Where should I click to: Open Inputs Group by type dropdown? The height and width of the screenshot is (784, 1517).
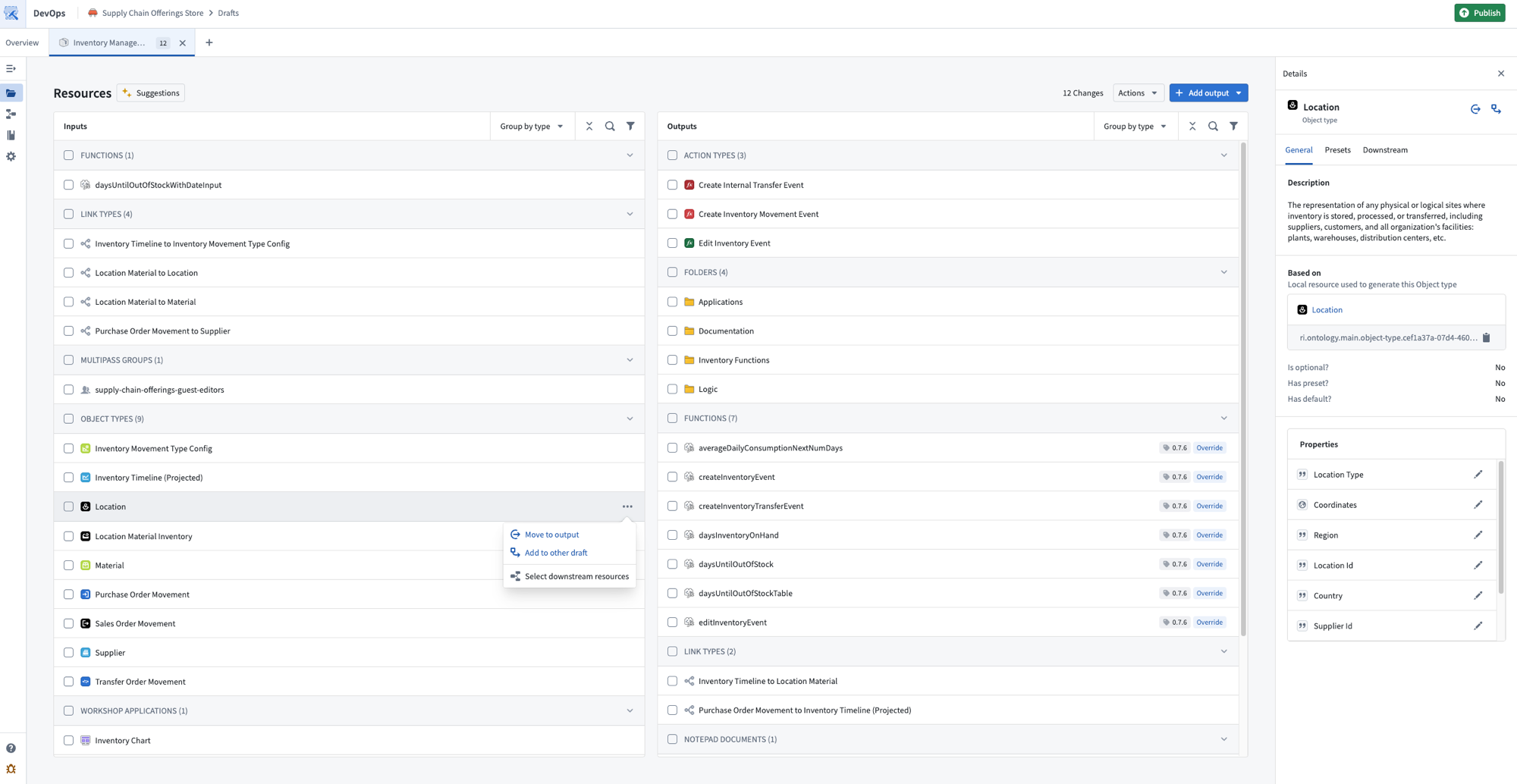tap(531, 127)
